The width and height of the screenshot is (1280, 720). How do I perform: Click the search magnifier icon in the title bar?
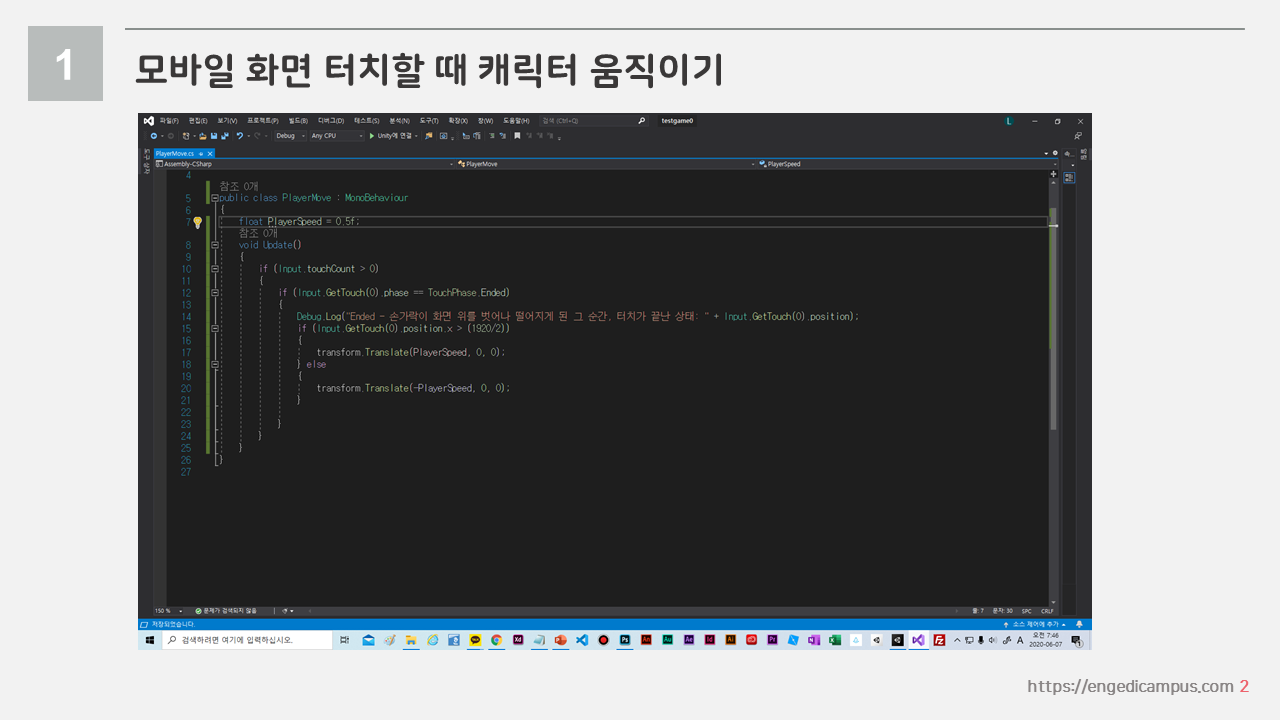pyautogui.click(x=641, y=121)
